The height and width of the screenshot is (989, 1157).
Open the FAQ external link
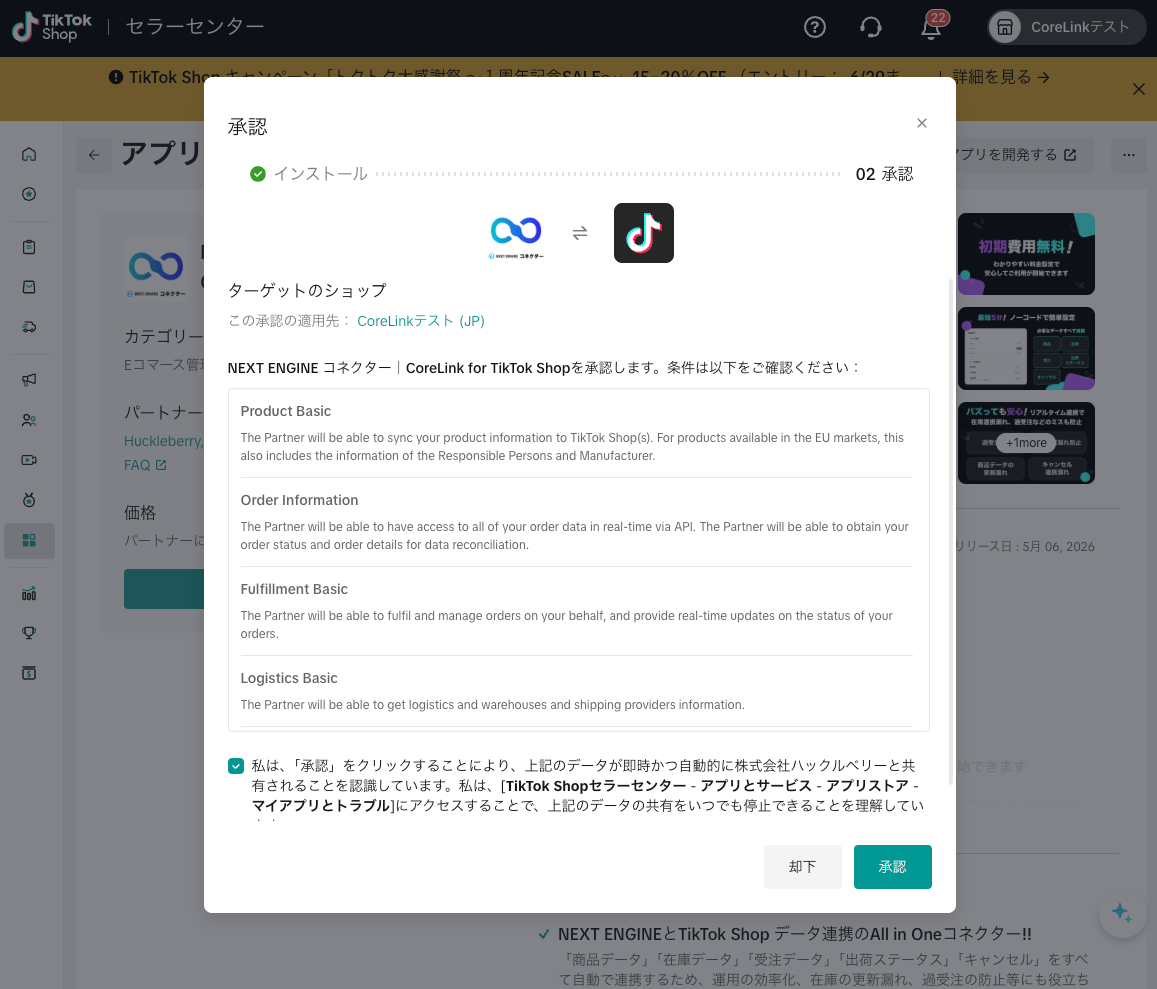coord(145,465)
